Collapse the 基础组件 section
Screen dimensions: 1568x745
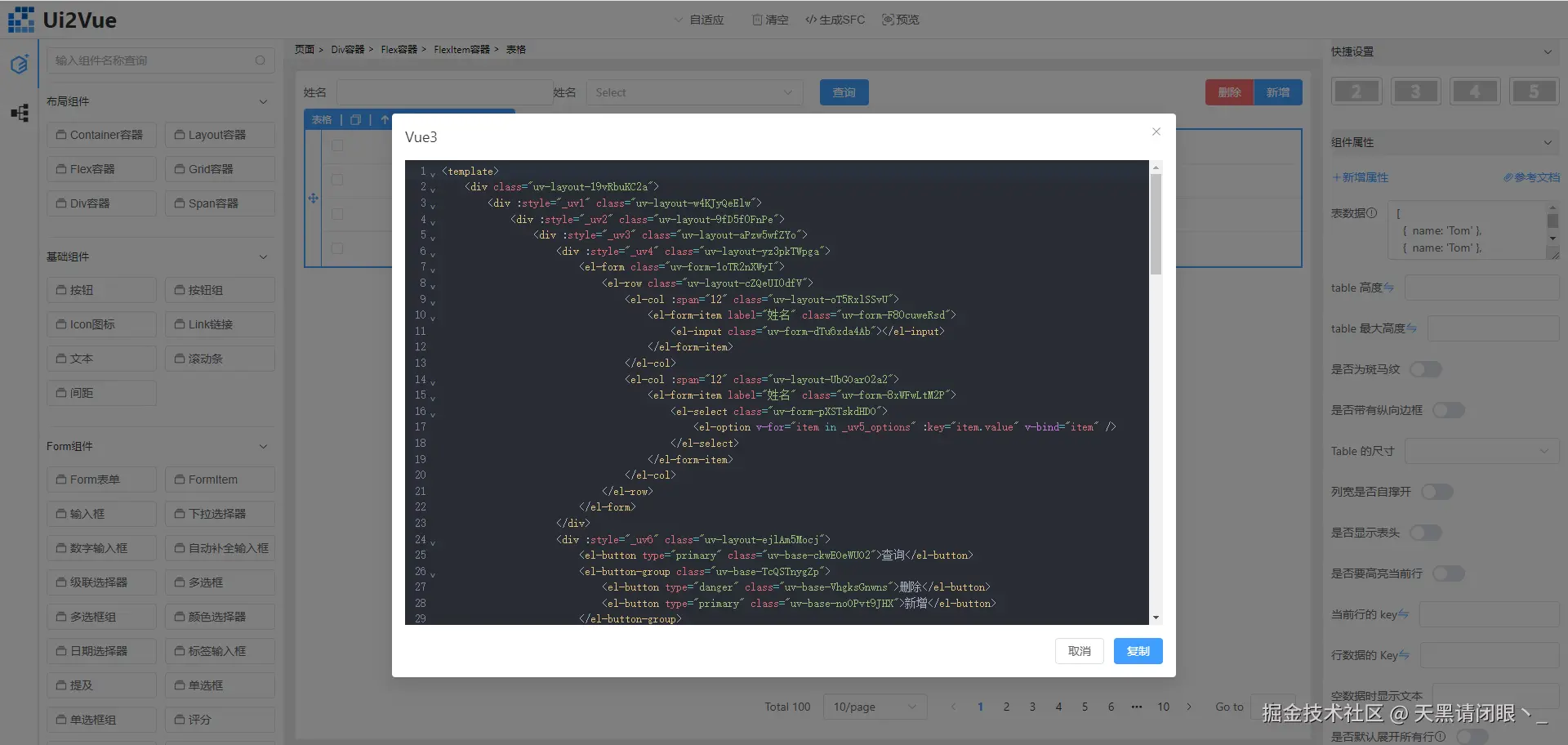coord(263,257)
